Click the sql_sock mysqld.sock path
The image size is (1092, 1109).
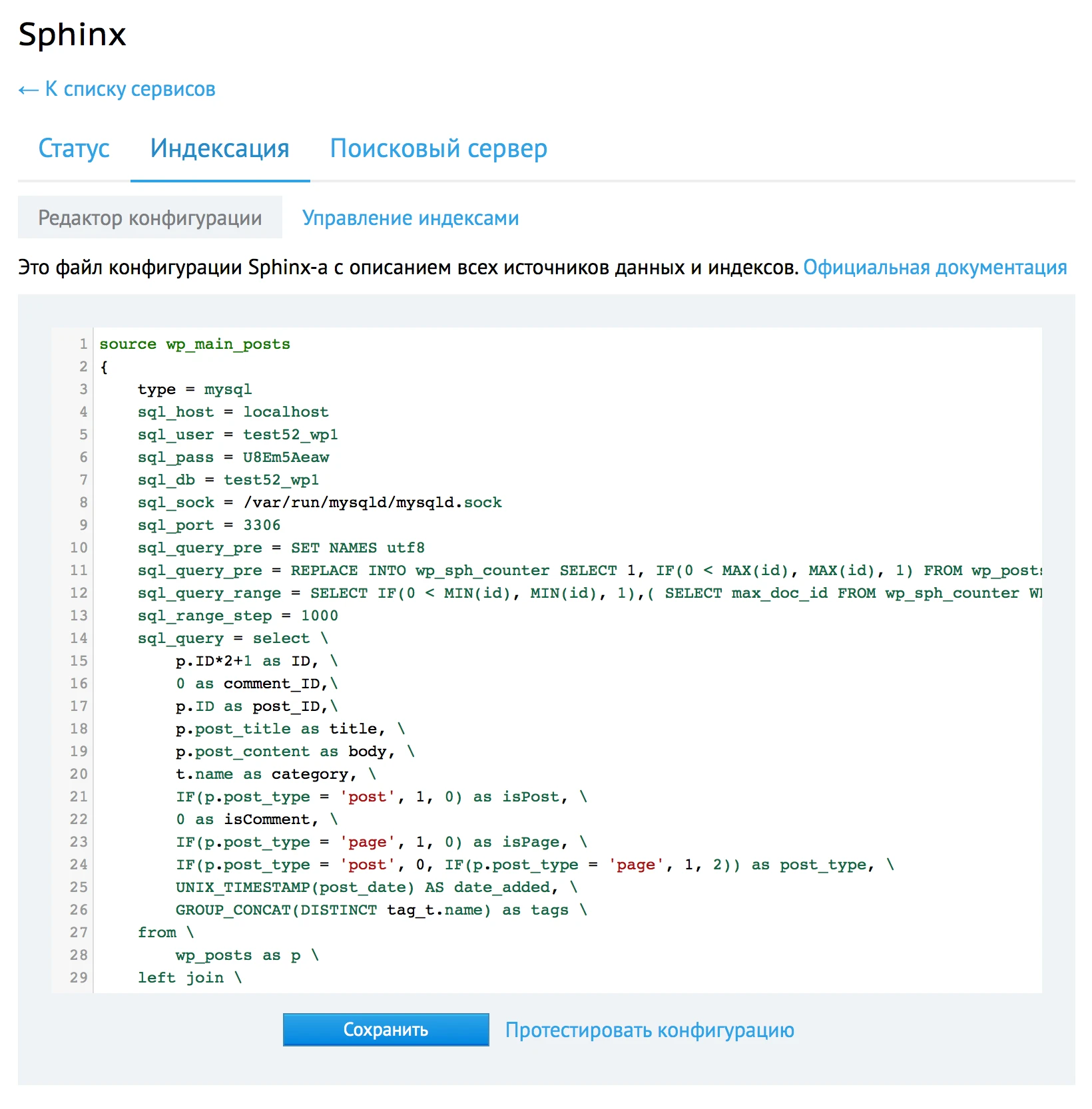coord(372,503)
